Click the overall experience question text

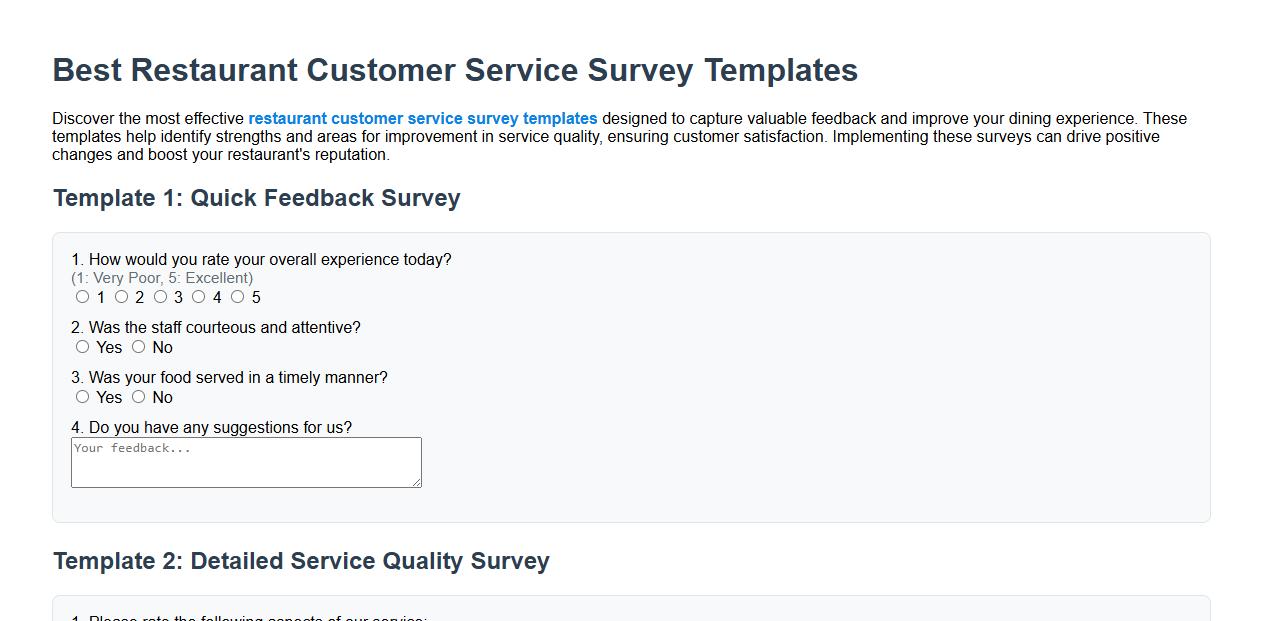(x=261, y=259)
